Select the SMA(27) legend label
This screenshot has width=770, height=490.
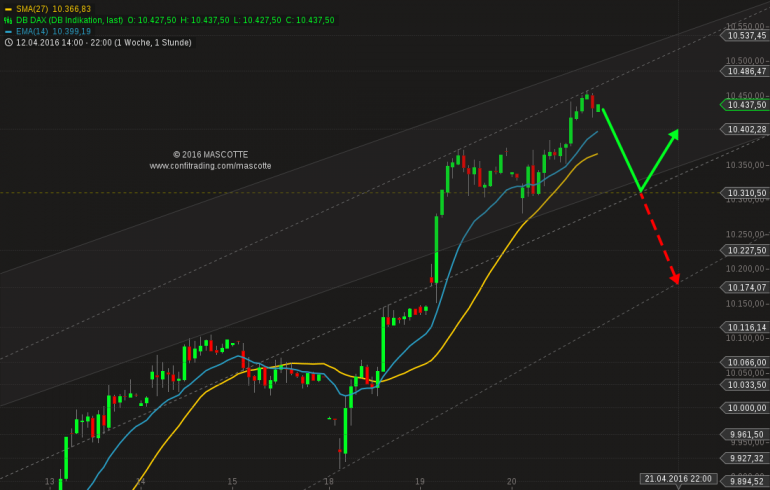pyautogui.click(x=32, y=9)
